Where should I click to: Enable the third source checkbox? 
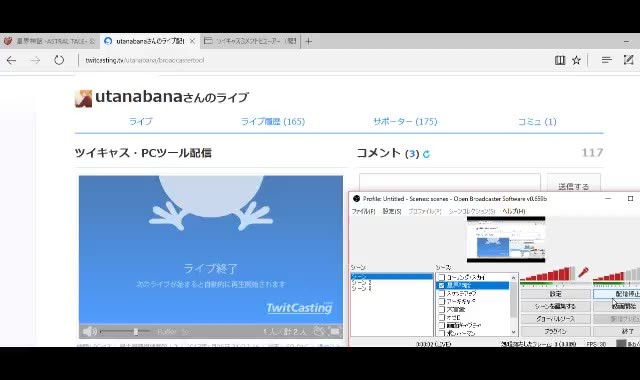(441, 293)
